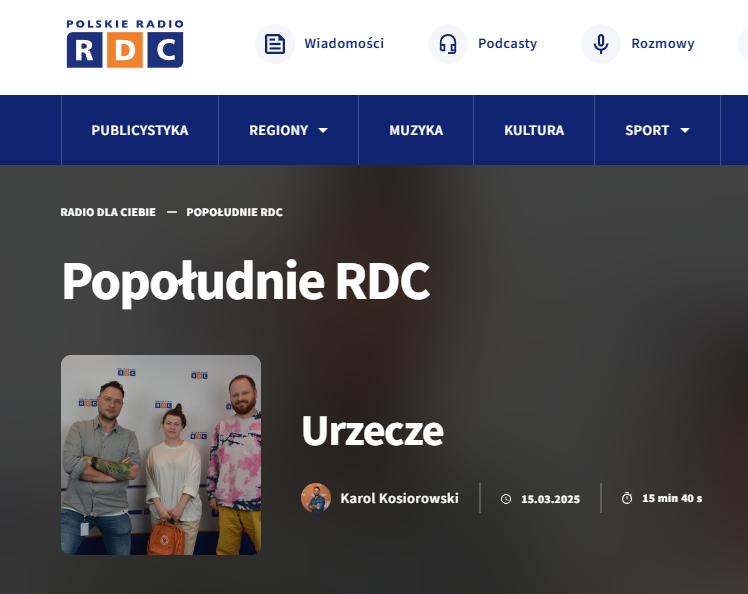
Task: Select the SPORT menu item
Action: [647, 130]
